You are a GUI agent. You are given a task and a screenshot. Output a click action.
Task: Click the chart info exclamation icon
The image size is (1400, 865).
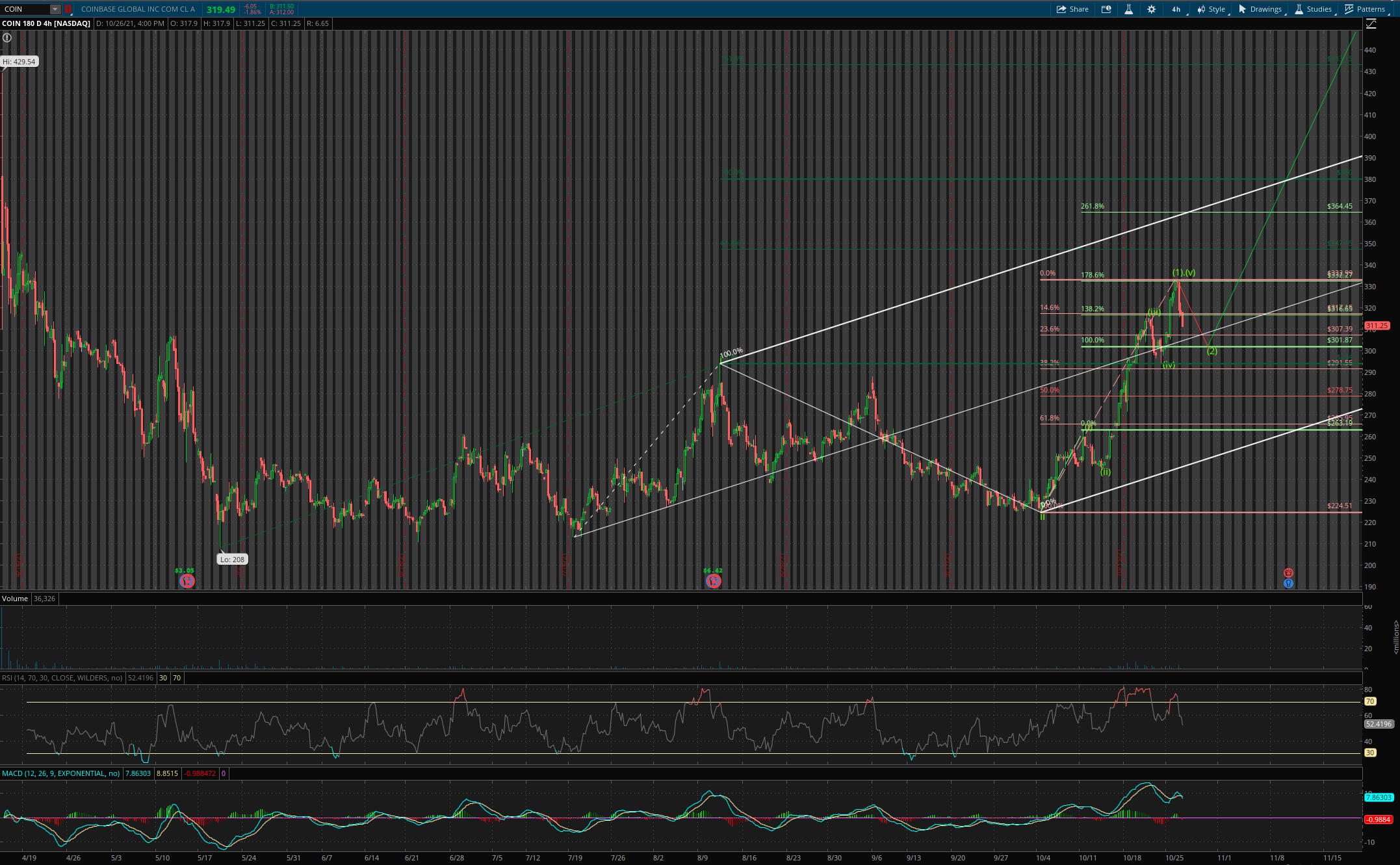click(x=7, y=38)
